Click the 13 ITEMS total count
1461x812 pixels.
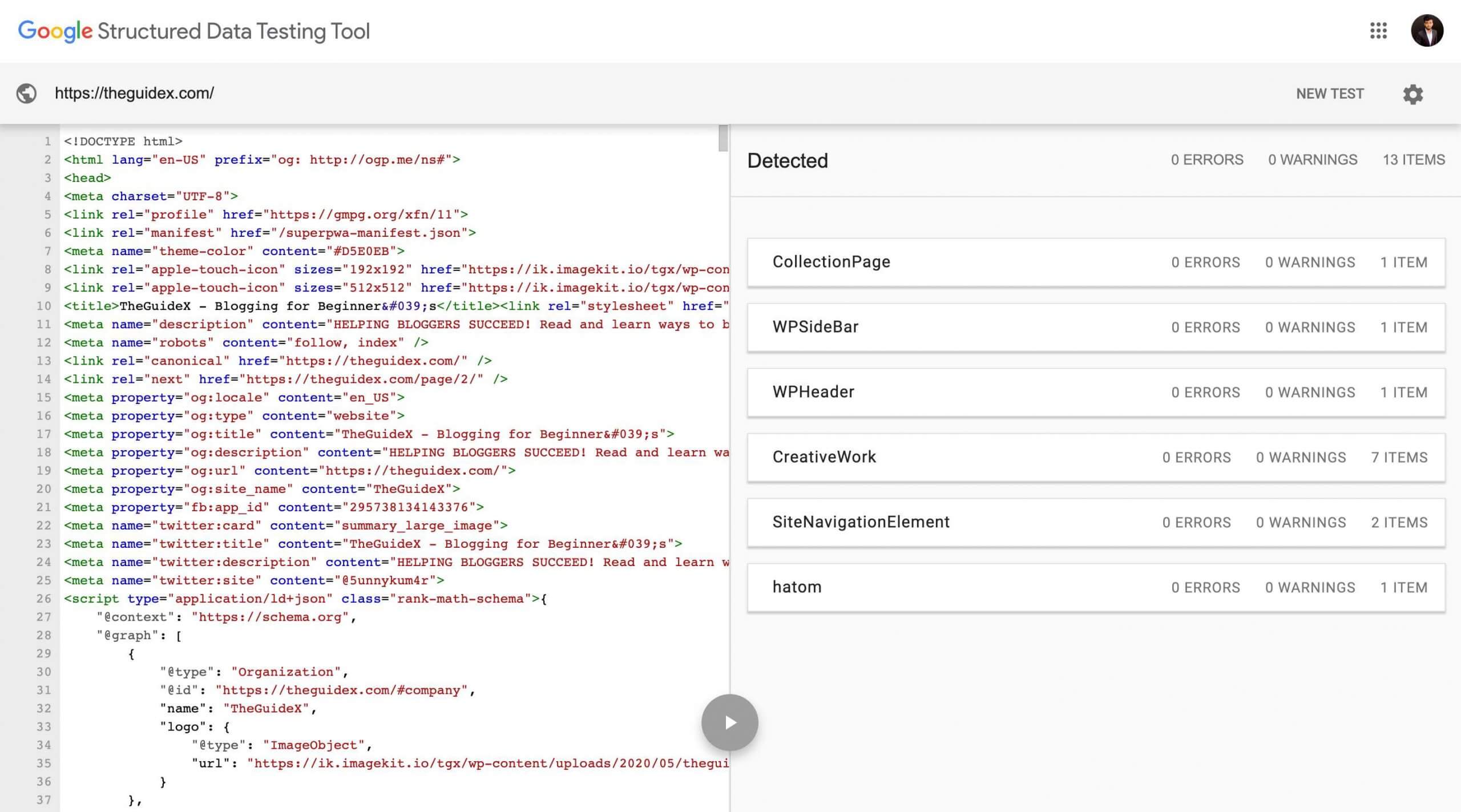point(1414,160)
